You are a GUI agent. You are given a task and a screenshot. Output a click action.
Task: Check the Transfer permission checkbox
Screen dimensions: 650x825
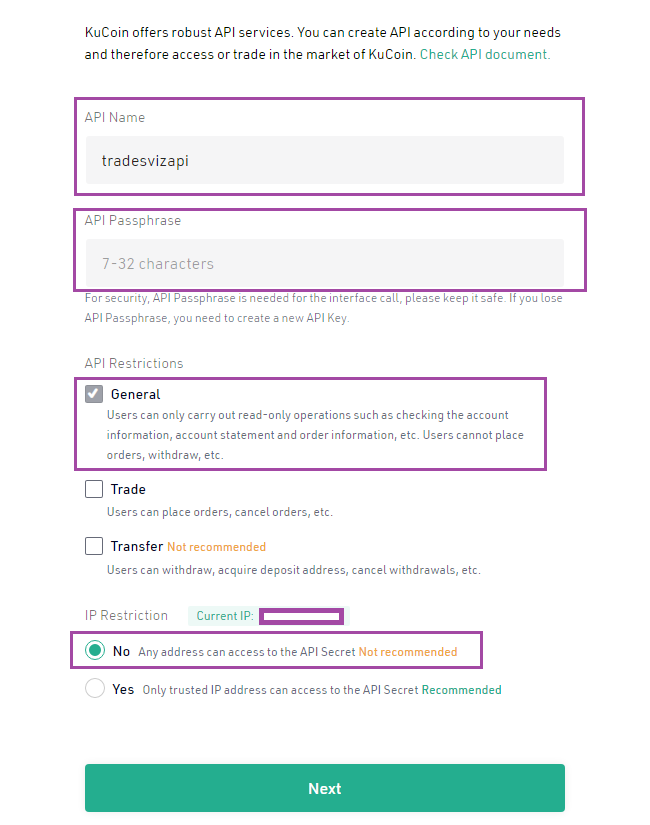click(x=94, y=546)
